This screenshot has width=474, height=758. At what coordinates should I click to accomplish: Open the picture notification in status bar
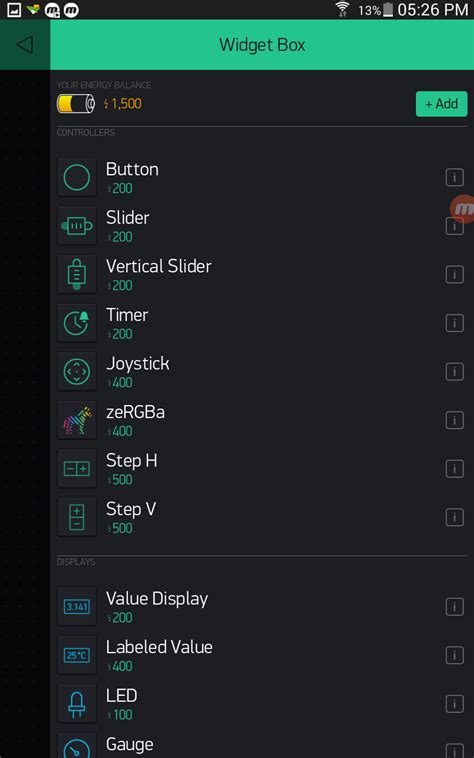14,10
